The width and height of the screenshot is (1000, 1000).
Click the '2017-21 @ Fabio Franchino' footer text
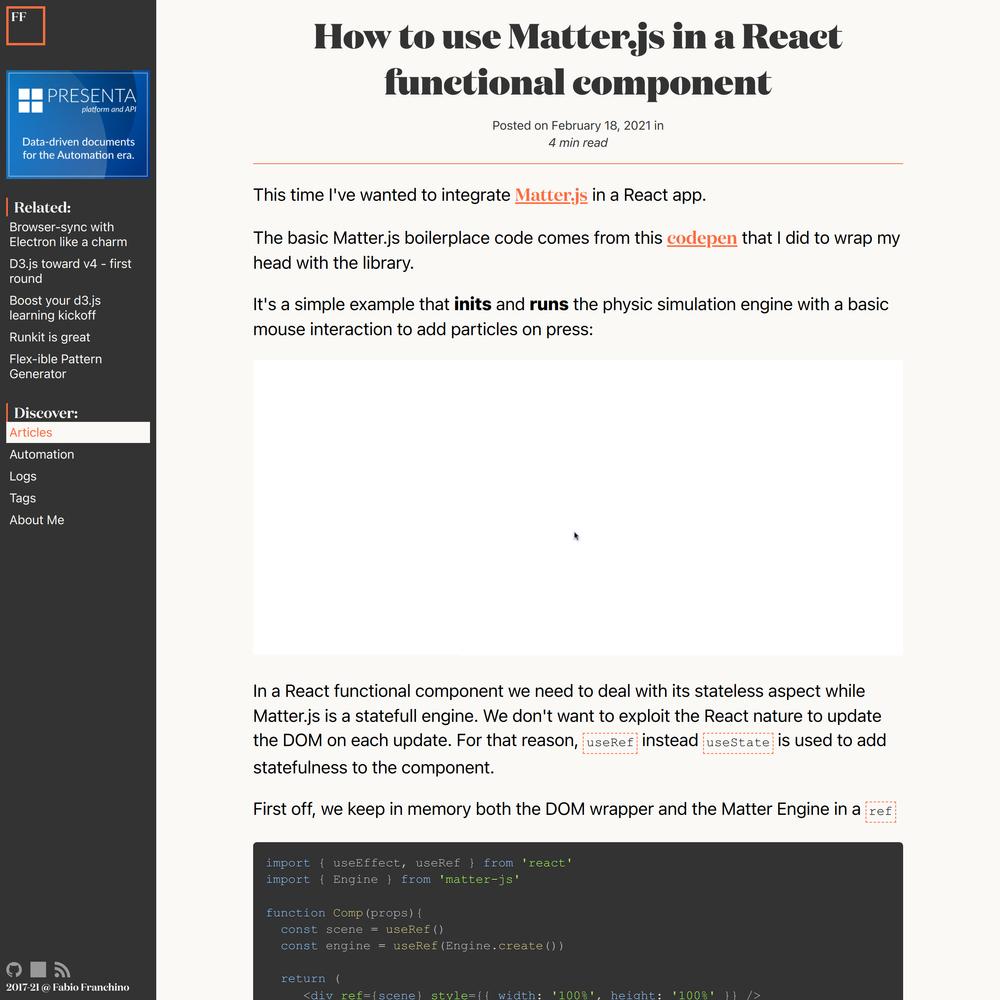click(68, 987)
